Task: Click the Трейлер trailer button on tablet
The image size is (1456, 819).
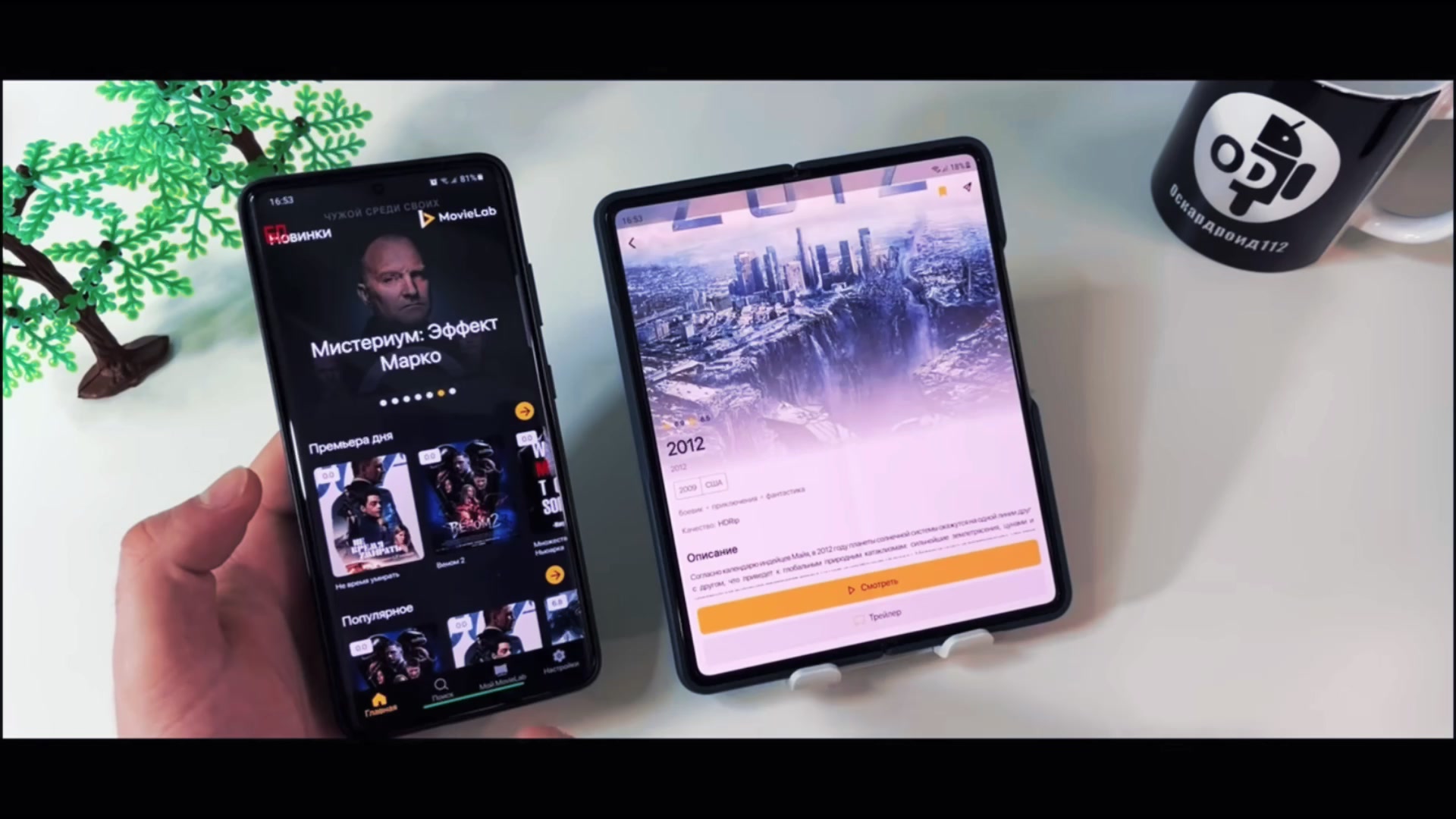Action: 877,614
